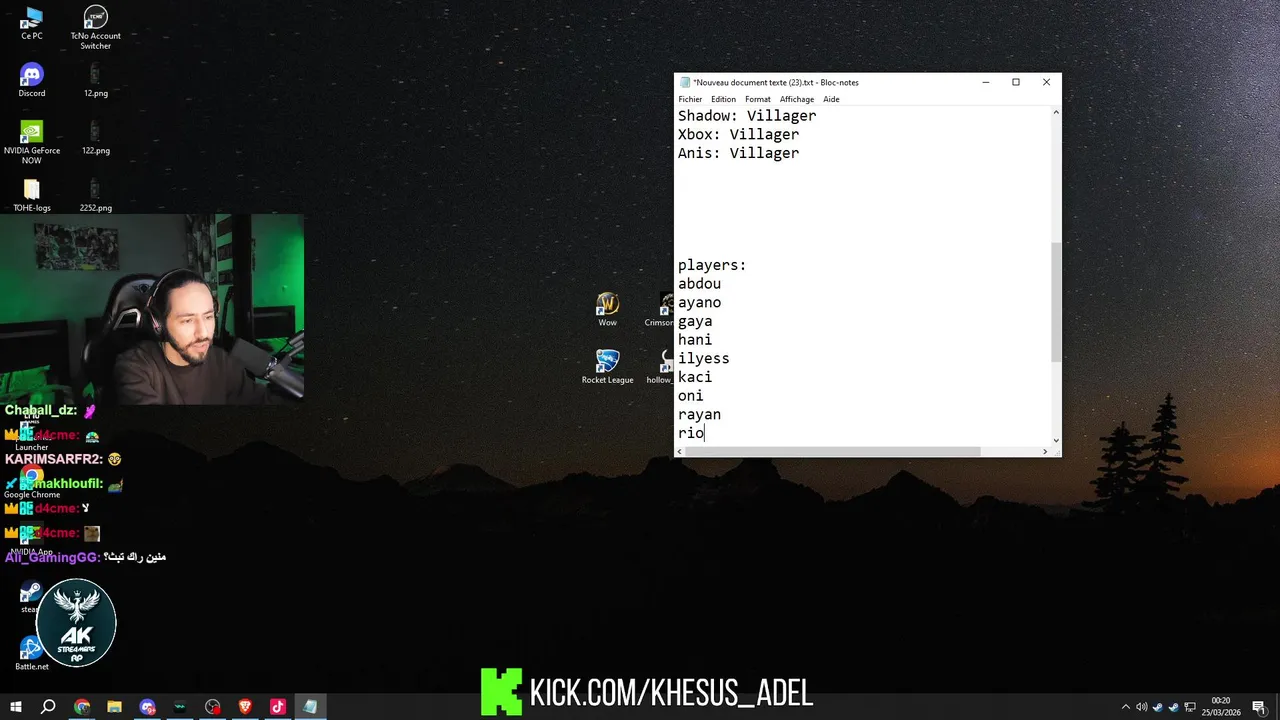Open Brave browser from the taskbar
The width and height of the screenshot is (1280, 720).
[245, 706]
